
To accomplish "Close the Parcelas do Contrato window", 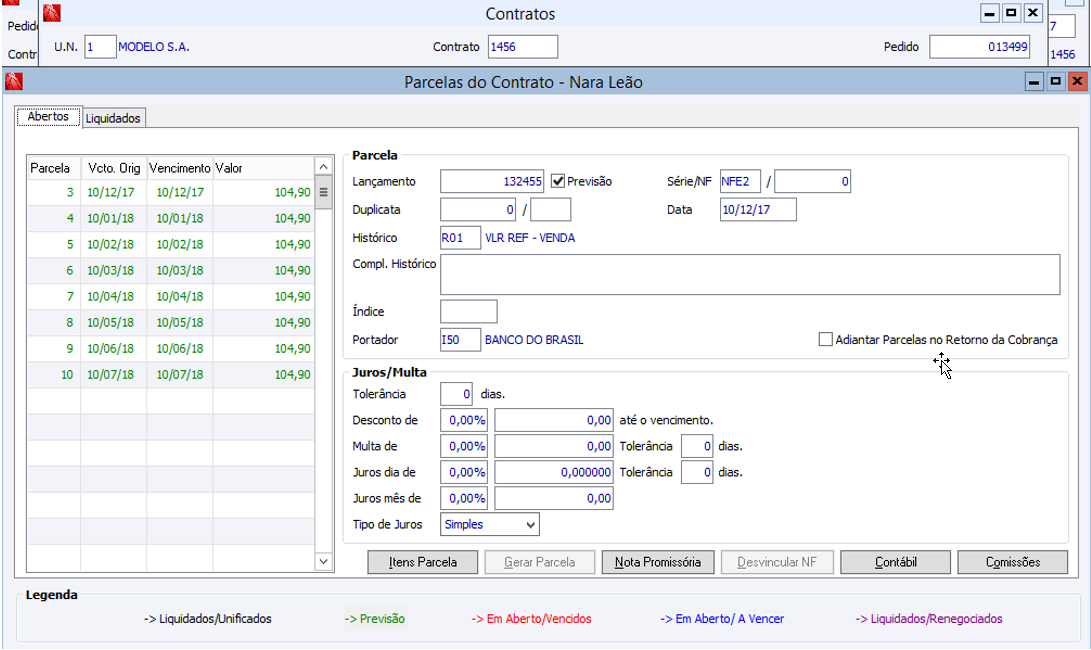I will (x=1076, y=82).
